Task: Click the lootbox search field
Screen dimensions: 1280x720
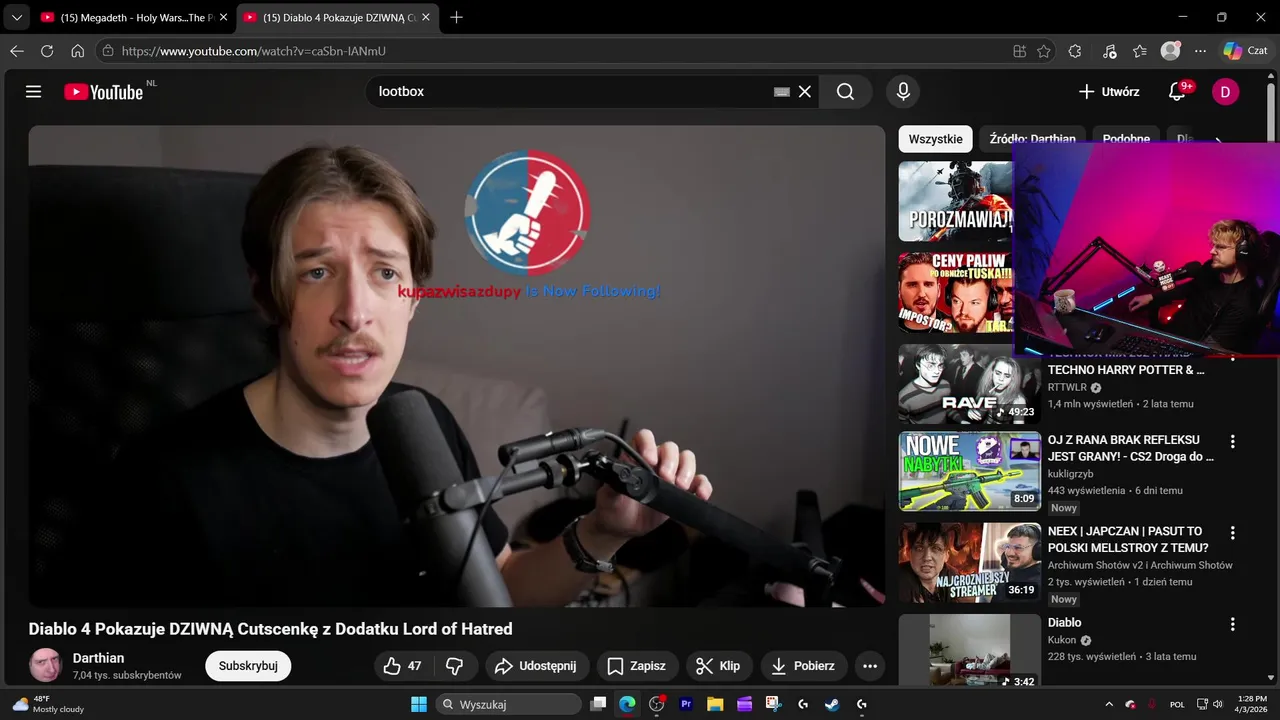Action: (570, 92)
